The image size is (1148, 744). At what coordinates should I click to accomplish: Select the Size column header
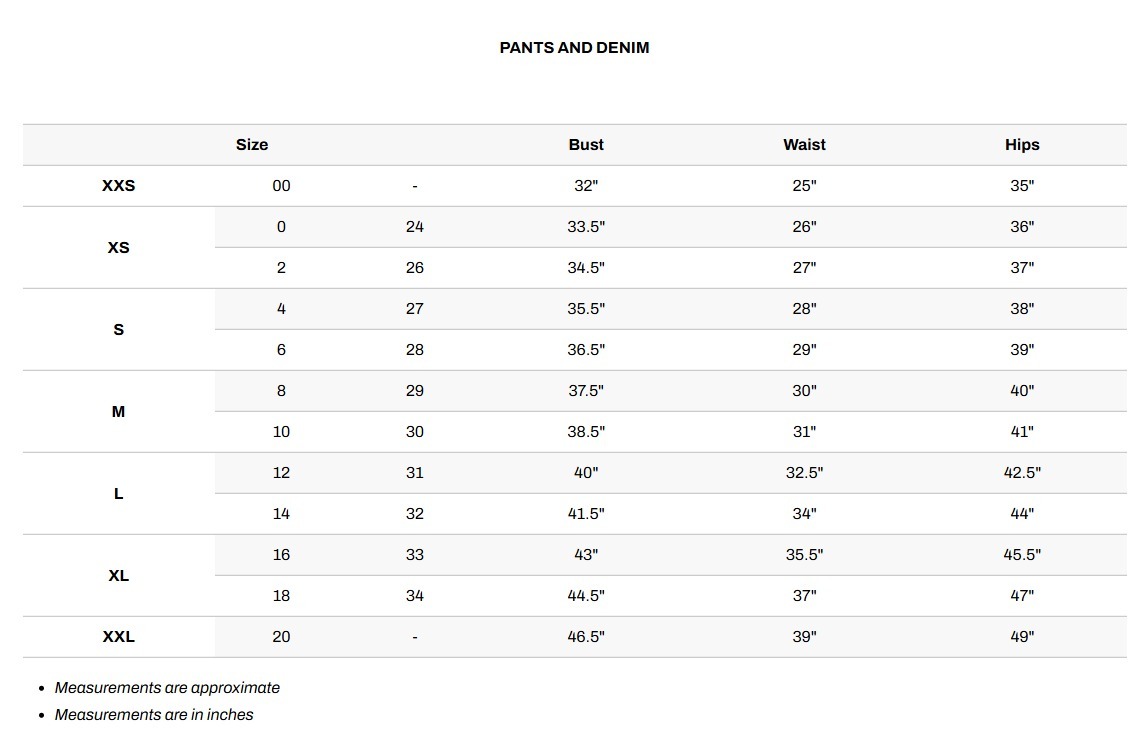pos(252,144)
